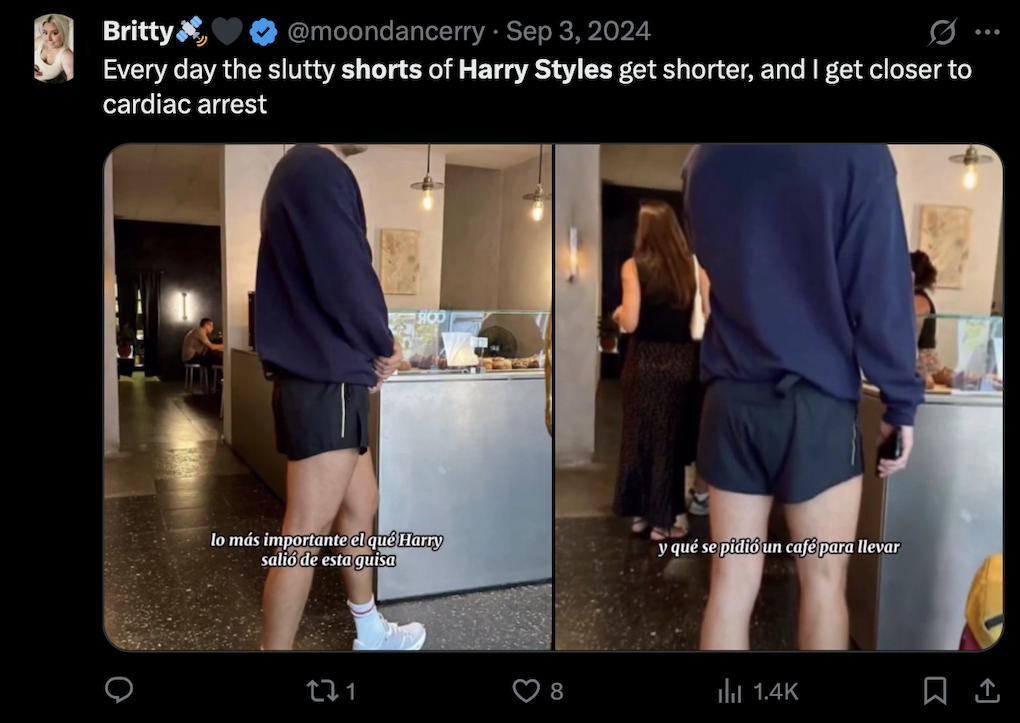The height and width of the screenshot is (723, 1020).
Task: Click the Grok slashed-circle icon
Action: point(942,33)
